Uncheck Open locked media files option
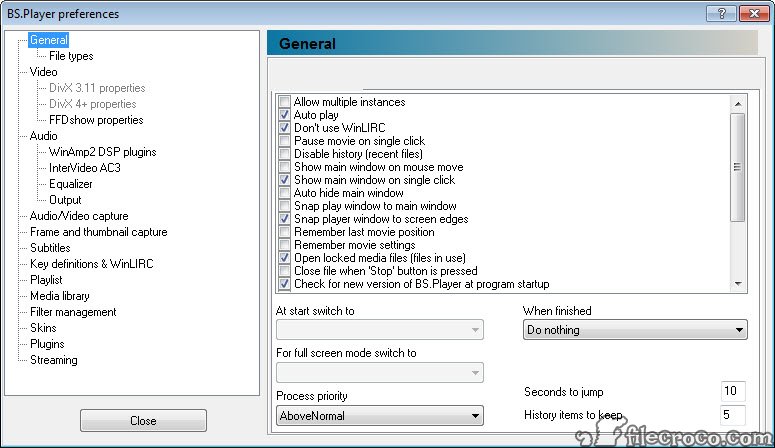Image resolution: width=775 pixels, height=448 pixels. click(284, 258)
